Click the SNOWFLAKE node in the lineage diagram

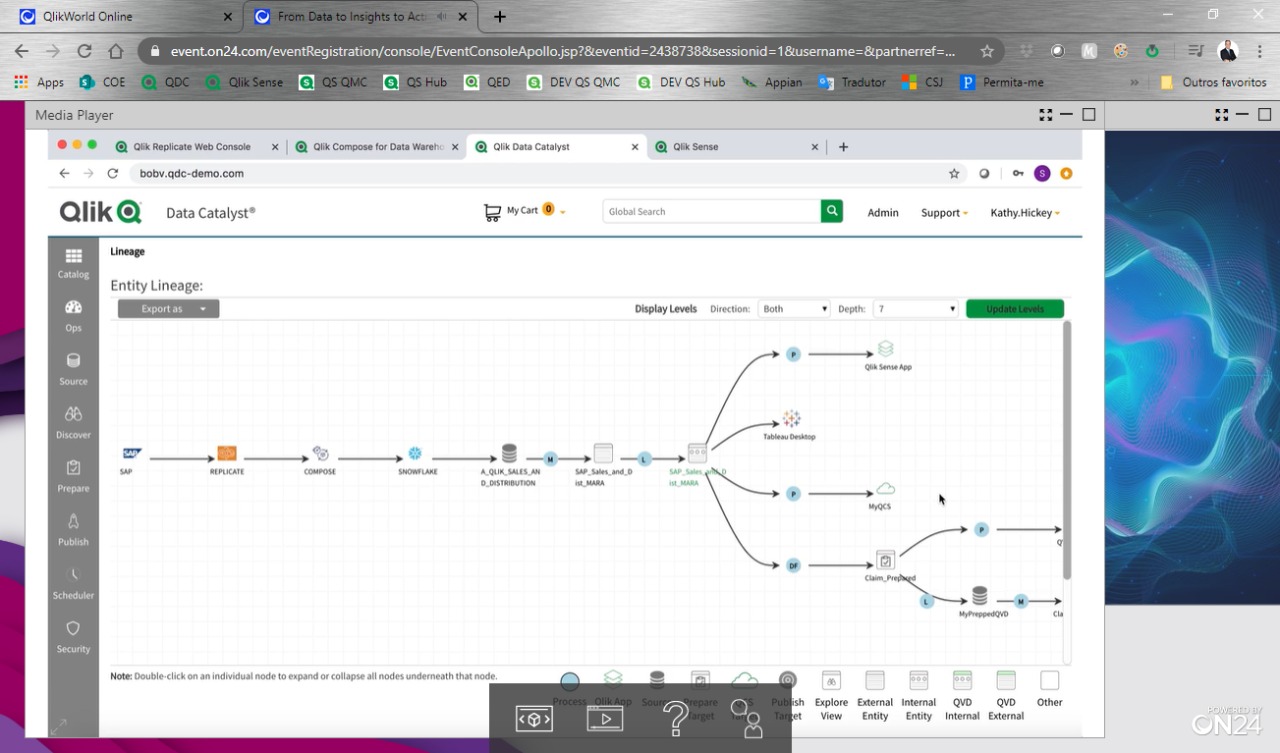[x=413, y=451]
